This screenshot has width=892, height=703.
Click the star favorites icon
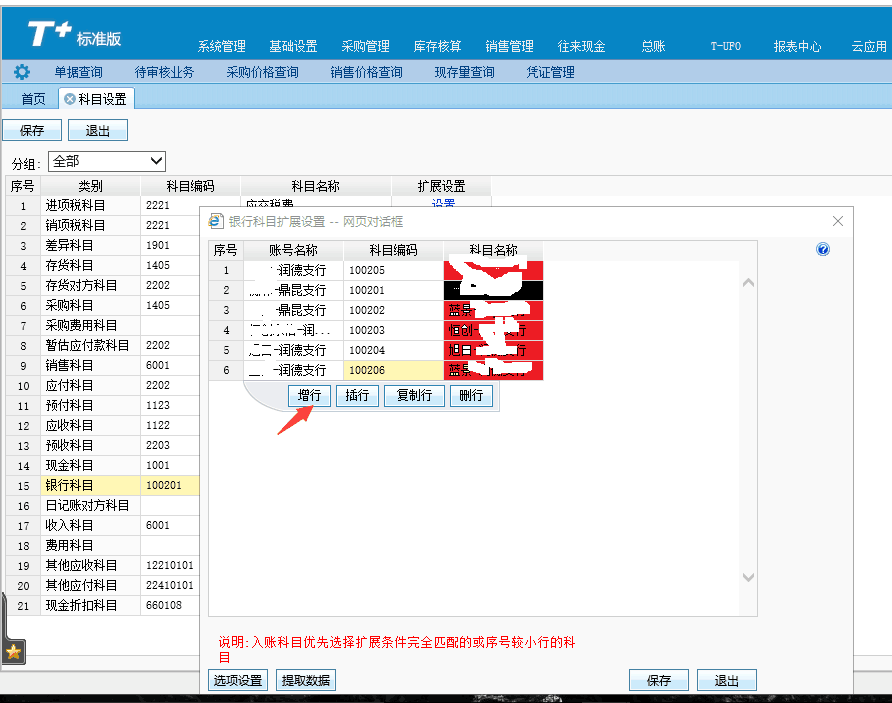click(x=14, y=652)
